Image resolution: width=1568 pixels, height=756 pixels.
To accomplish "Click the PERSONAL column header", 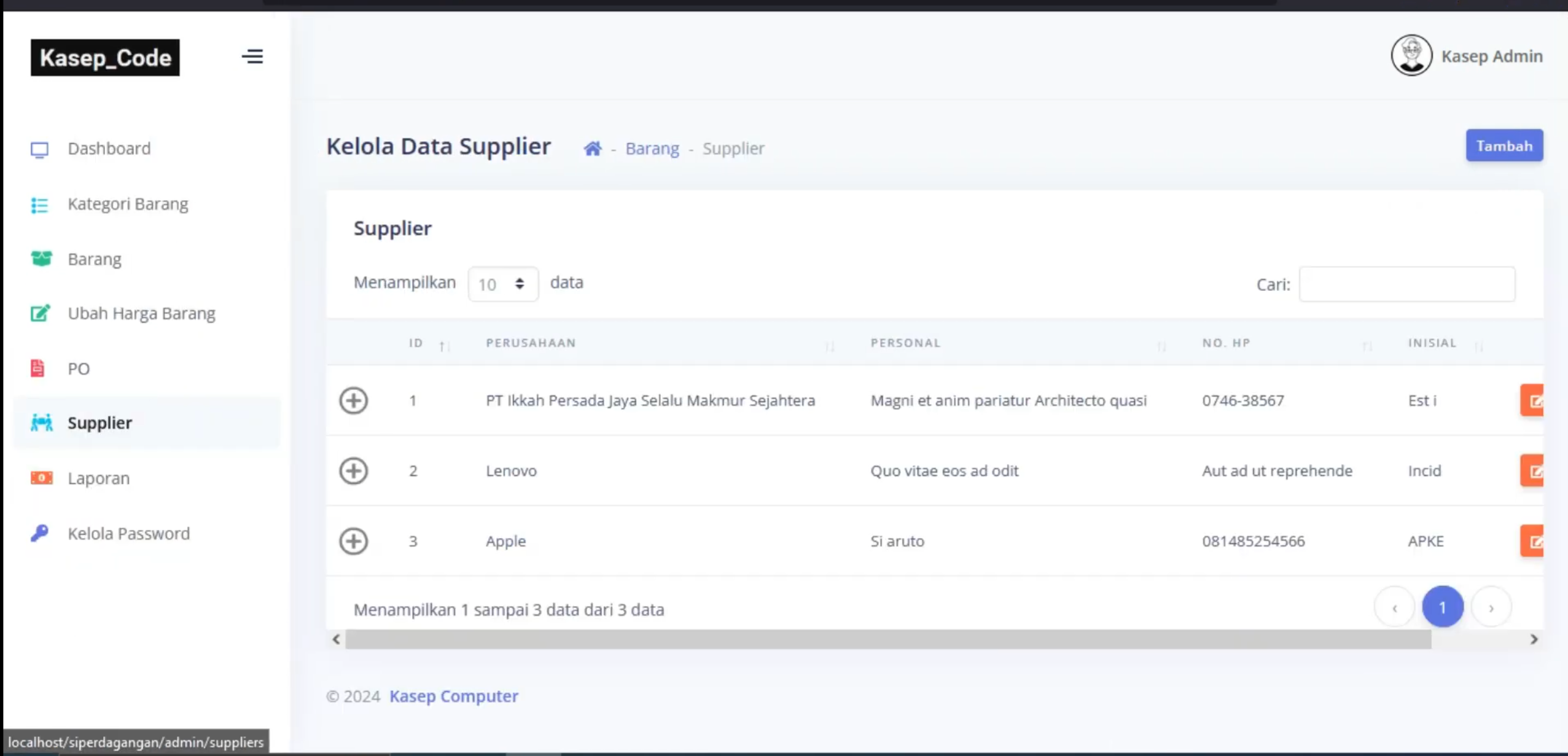I will coord(905,343).
